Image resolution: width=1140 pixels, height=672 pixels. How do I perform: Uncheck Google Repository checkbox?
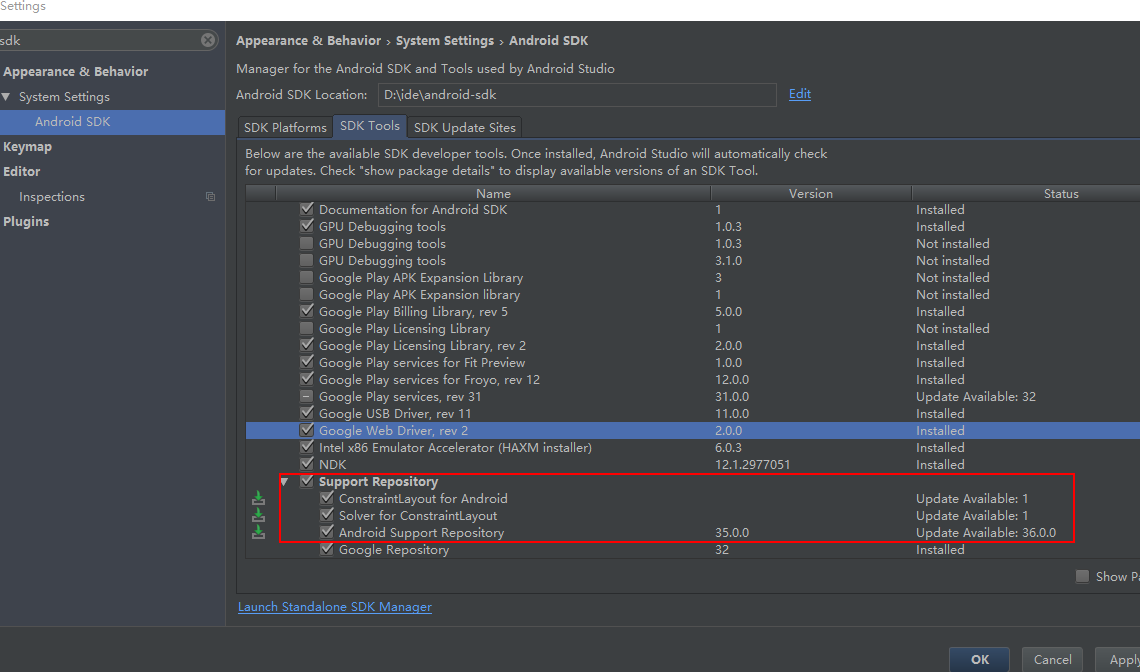tap(326, 549)
